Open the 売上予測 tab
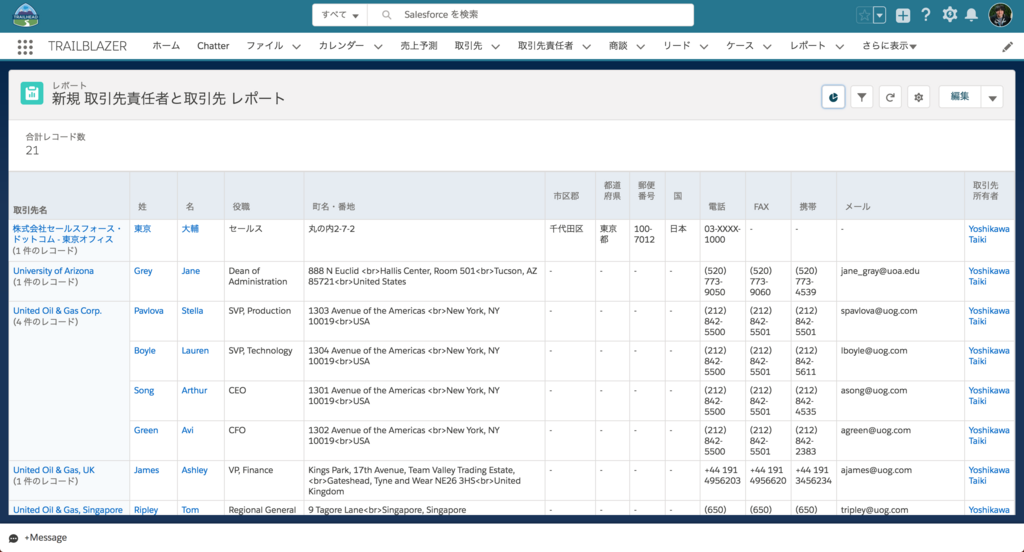This screenshot has height=552, width=1024. tap(419, 46)
